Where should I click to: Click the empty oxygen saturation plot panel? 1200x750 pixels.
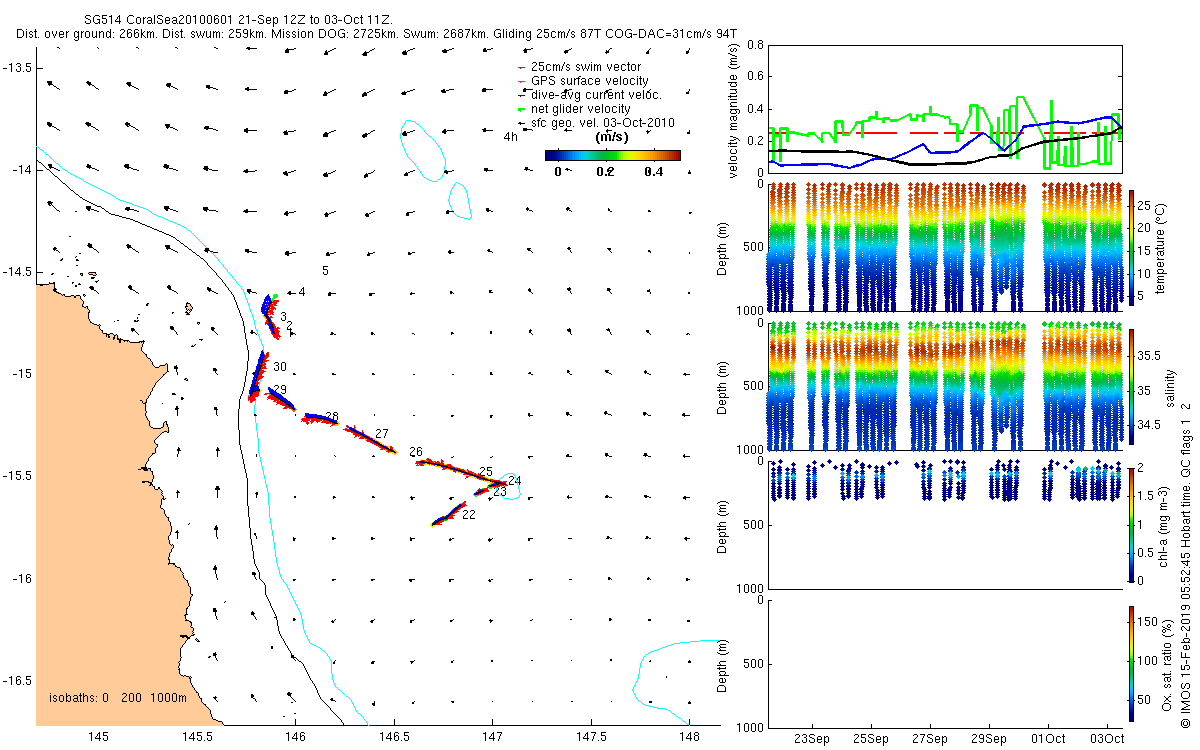point(944,663)
